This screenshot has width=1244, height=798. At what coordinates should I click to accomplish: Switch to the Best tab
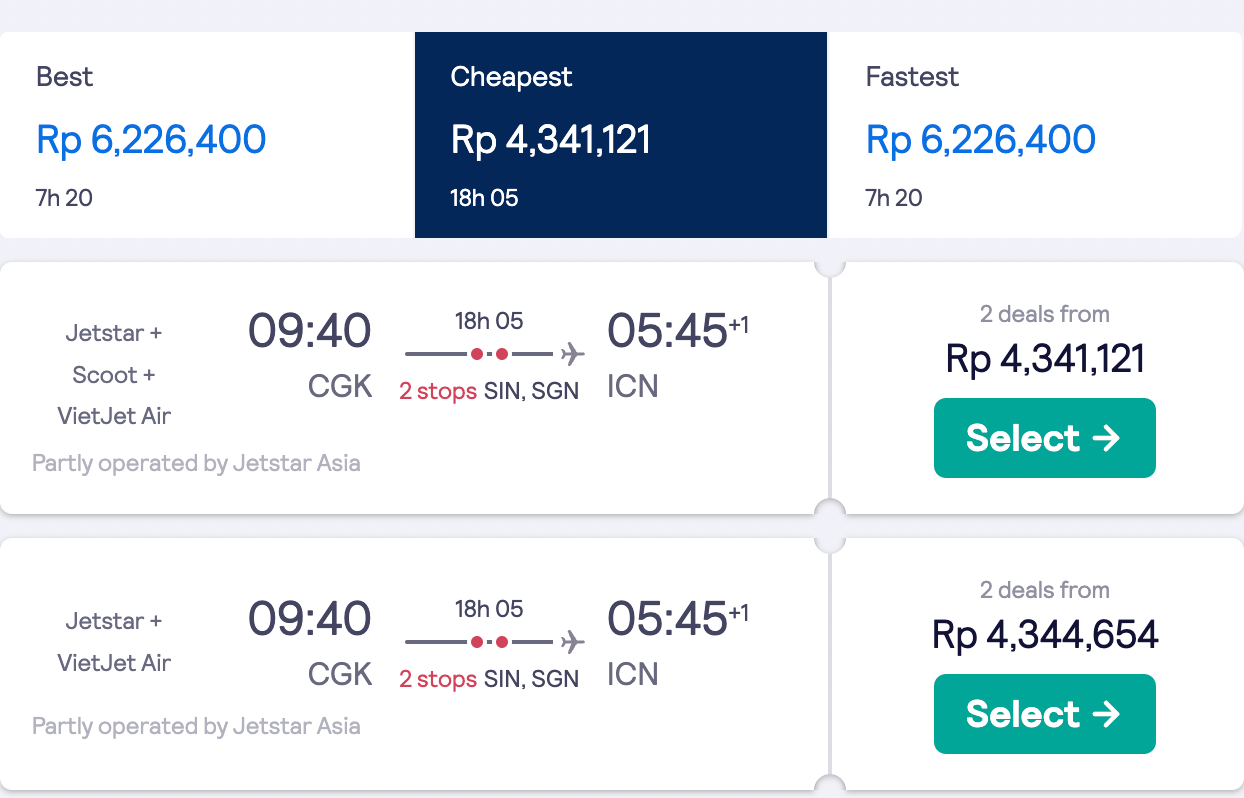(207, 135)
